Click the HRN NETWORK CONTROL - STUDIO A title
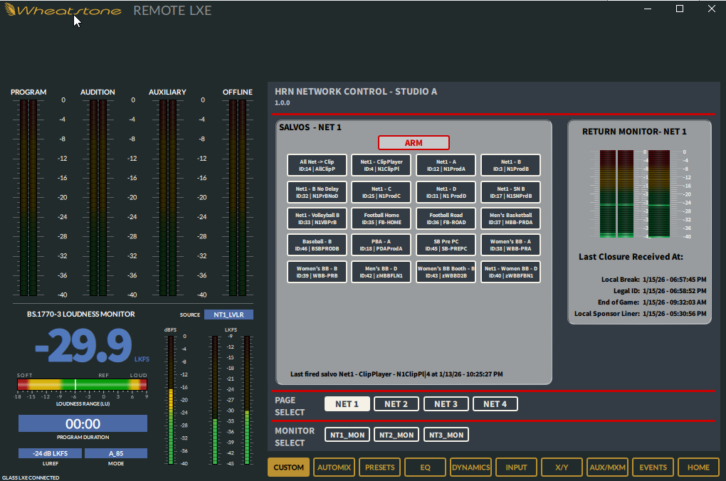726x481 pixels. tap(356, 91)
